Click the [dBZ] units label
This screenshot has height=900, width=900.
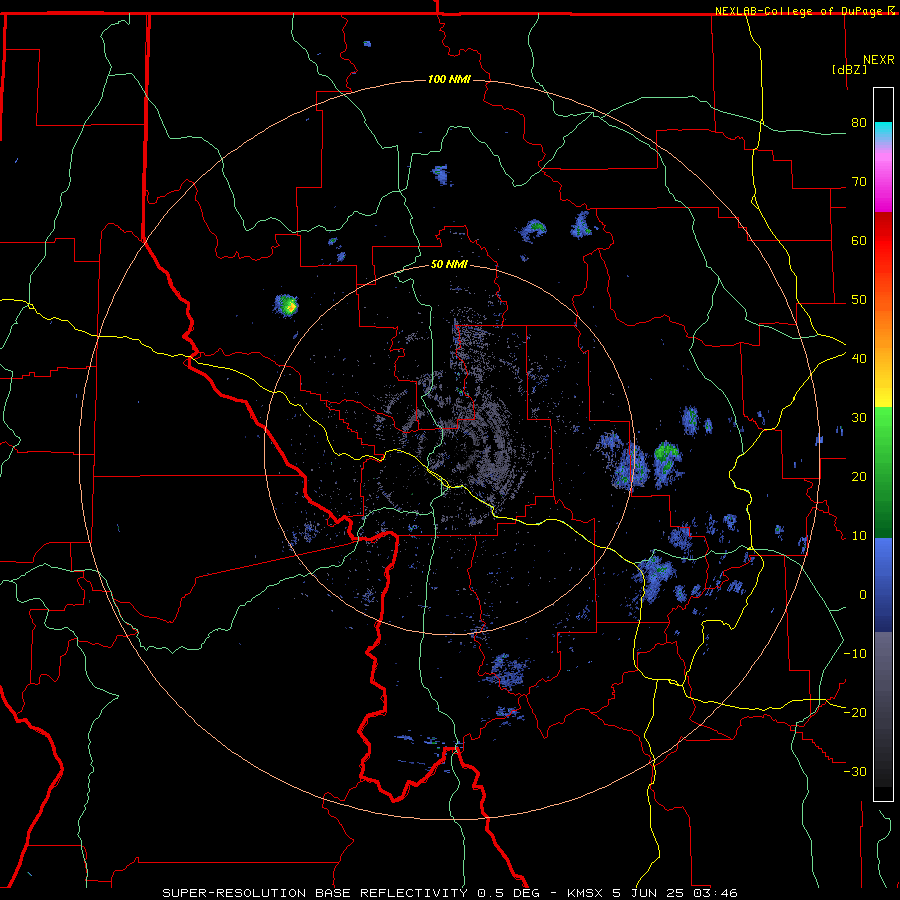[x=849, y=69]
